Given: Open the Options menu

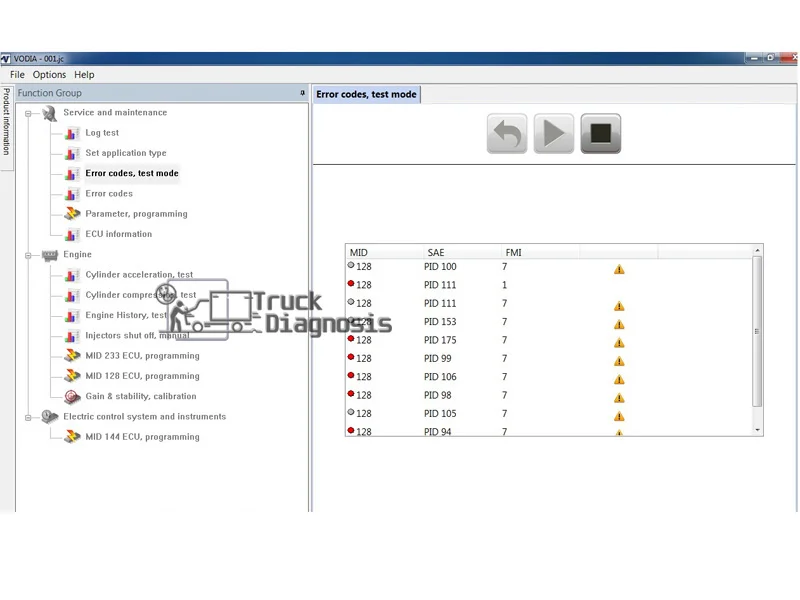Looking at the screenshot, I should (x=49, y=74).
